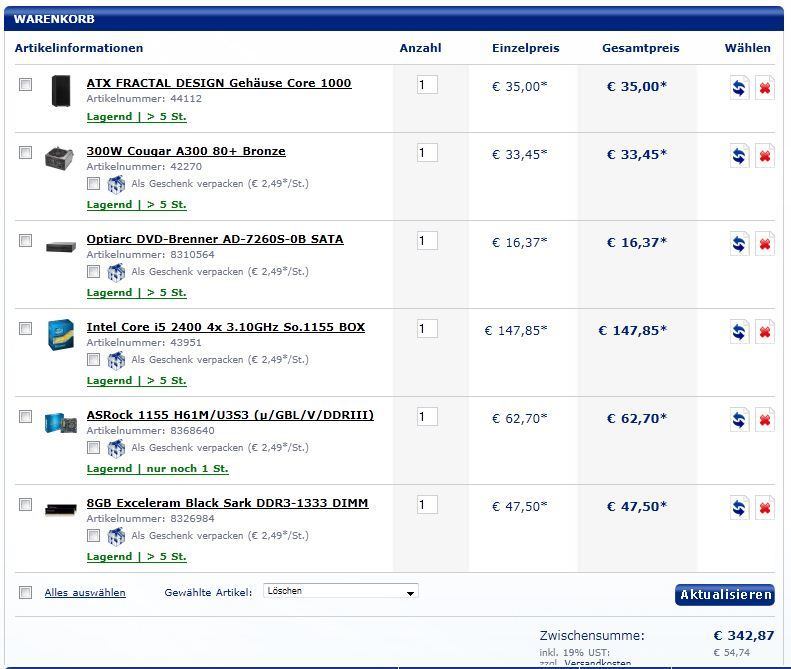The height and width of the screenshot is (669, 791).
Task: Enable gift wrapping for Optiarc DVD-Brenner
Action: (93, 271)
